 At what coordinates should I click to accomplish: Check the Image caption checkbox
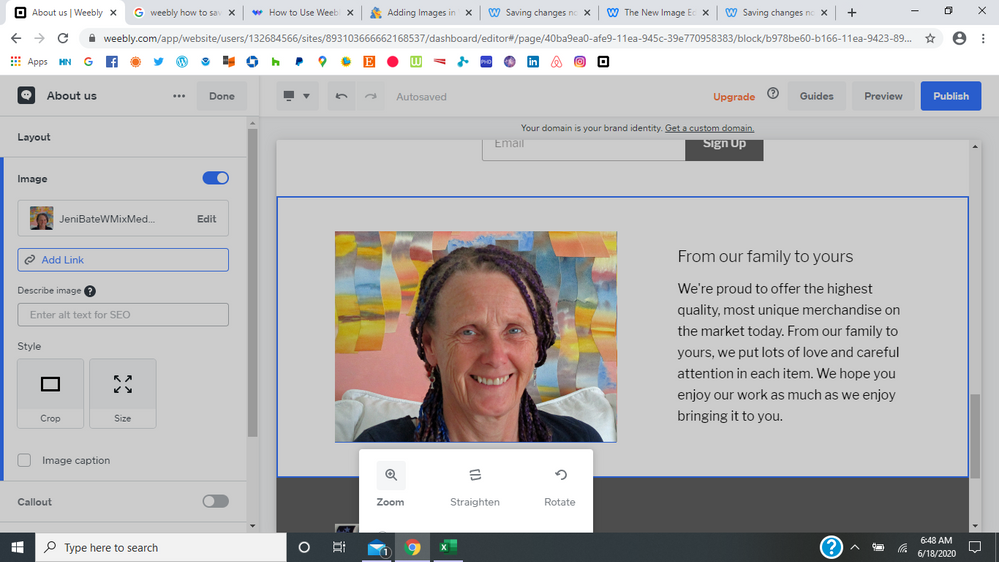click(25, 460)
